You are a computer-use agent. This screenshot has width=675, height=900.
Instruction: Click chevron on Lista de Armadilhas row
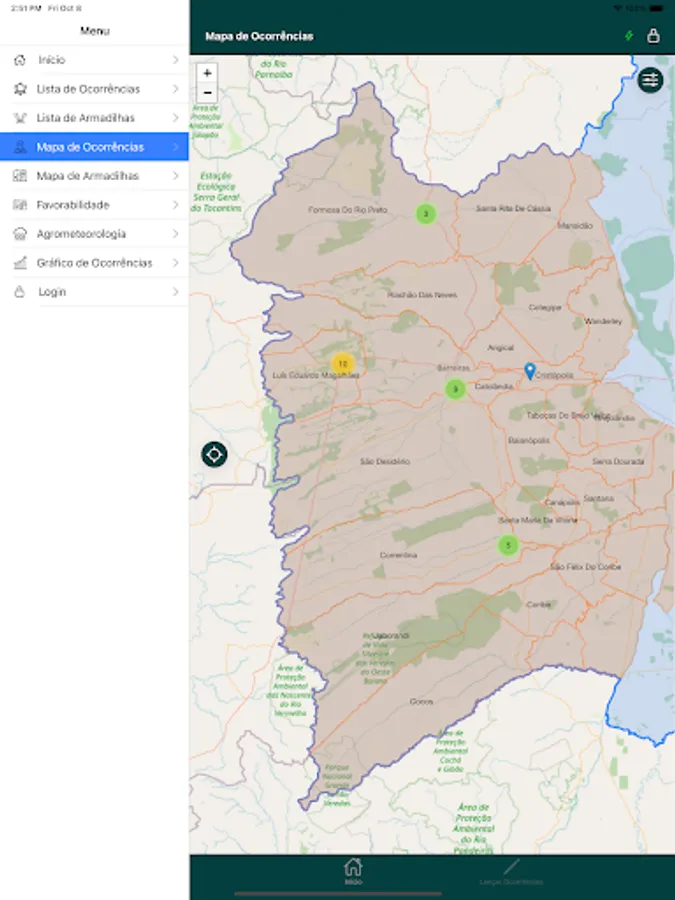(176, 118)
